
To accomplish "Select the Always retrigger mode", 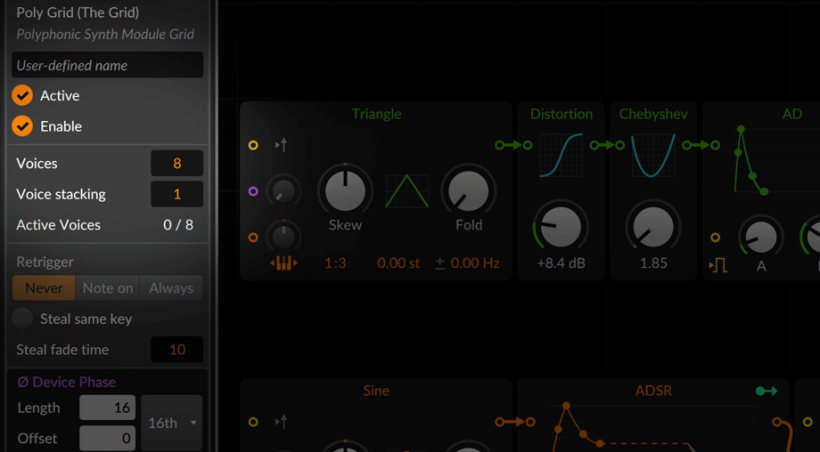I will [171, 288].
